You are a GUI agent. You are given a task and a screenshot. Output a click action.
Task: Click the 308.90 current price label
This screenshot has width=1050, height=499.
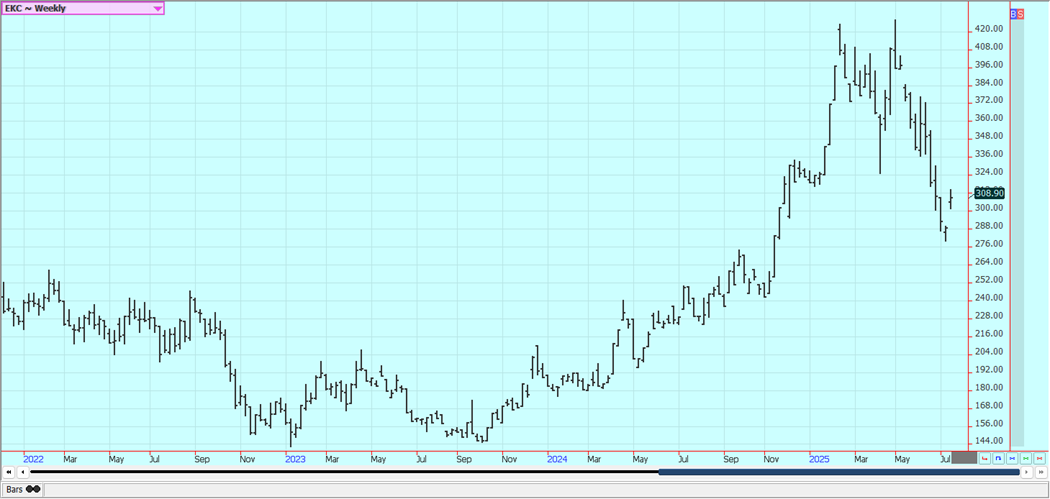990,194
